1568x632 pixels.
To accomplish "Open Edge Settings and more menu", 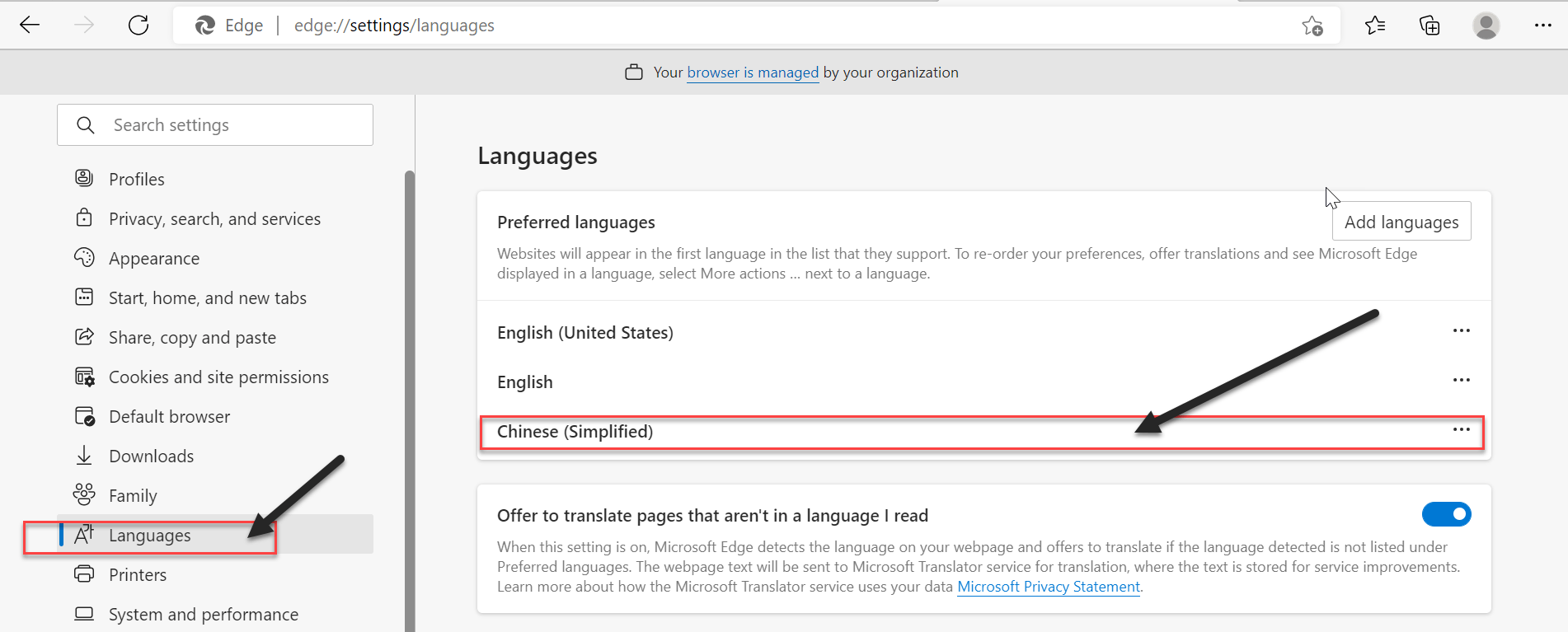I will [1543, 26].
